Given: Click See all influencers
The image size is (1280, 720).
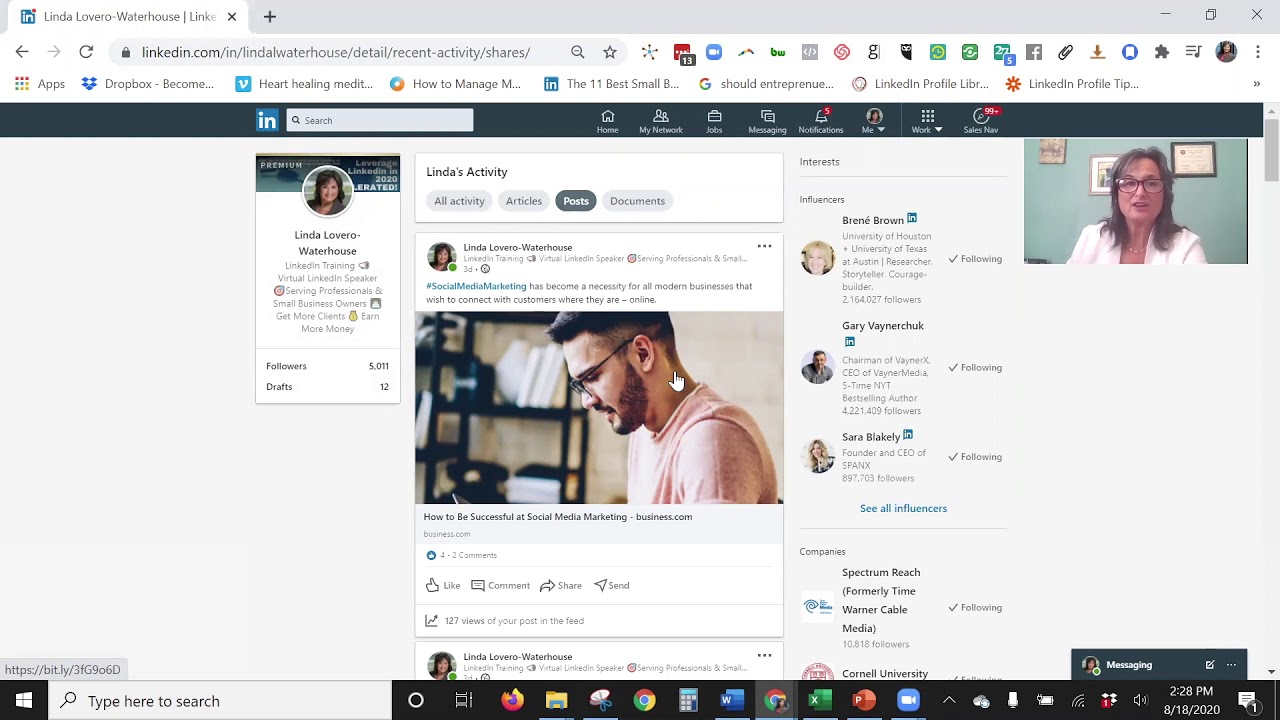Looking at the screenshot, I should coord(903,508).
